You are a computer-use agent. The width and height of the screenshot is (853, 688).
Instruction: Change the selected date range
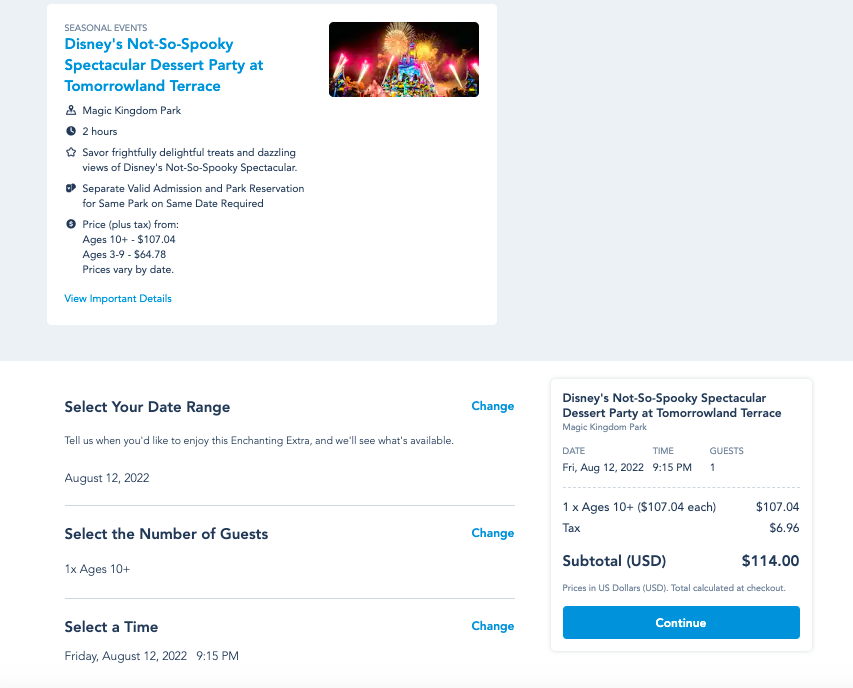492,407
